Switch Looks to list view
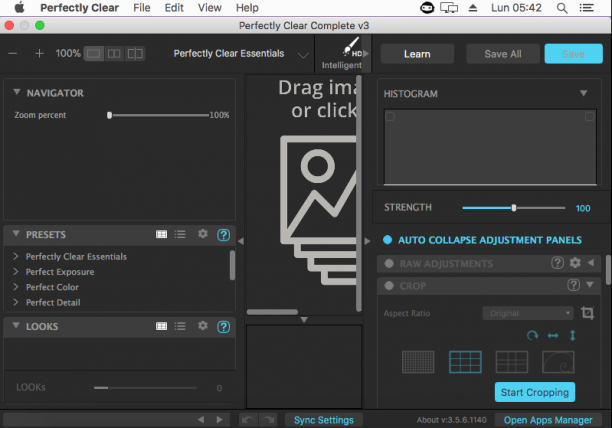This screenshot has width=612, height=428. [x=180, y=326]
